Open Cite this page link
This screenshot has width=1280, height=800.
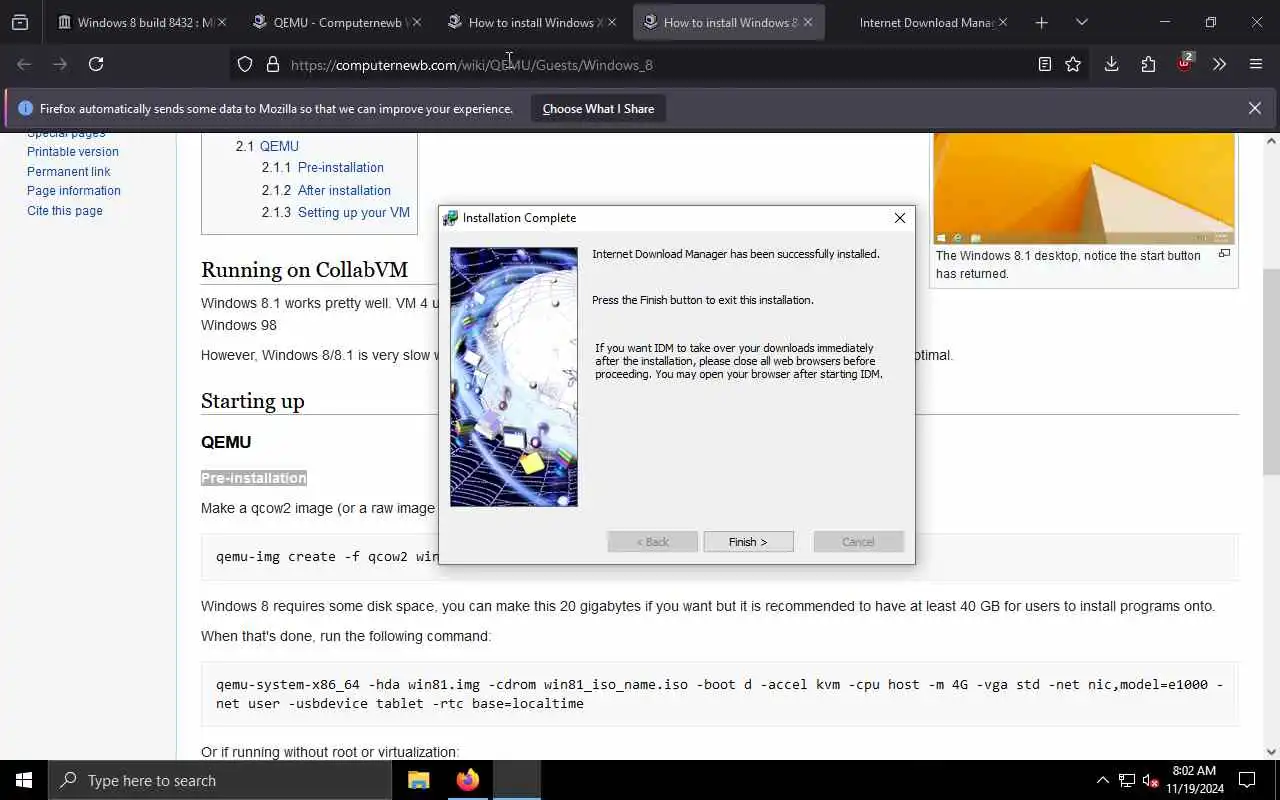coord(65,211)
